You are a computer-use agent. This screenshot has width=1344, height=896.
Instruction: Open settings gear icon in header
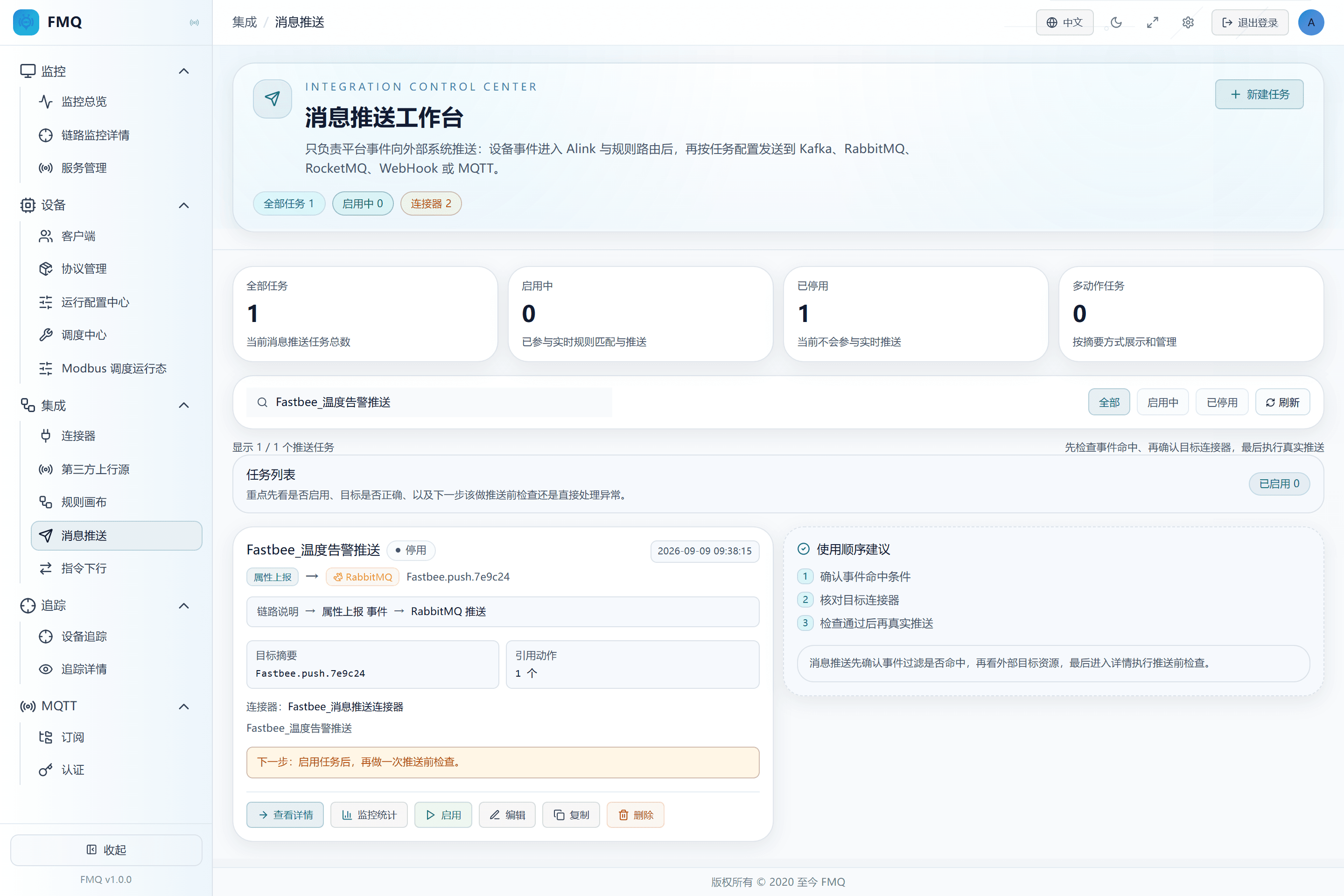(x=1187, y=22)
